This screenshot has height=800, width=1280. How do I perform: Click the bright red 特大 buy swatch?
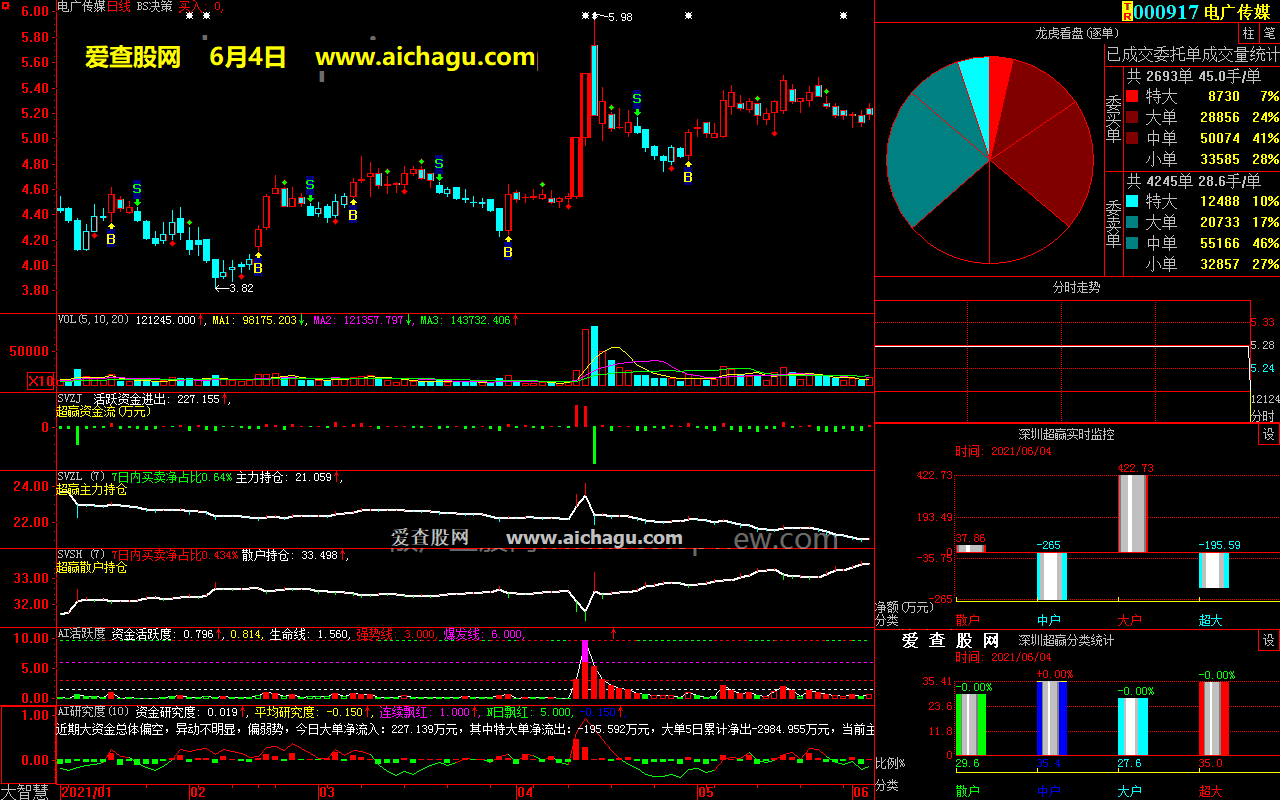pyautogui.click(x=1131, y=97)
